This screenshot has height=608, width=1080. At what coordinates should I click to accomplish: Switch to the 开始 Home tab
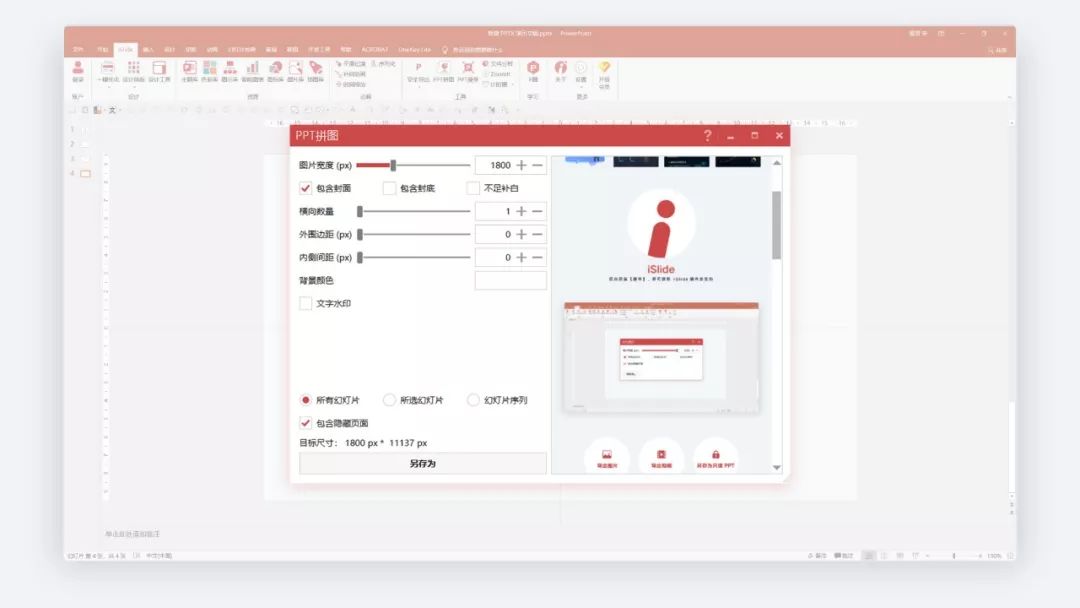click(102, 50)
